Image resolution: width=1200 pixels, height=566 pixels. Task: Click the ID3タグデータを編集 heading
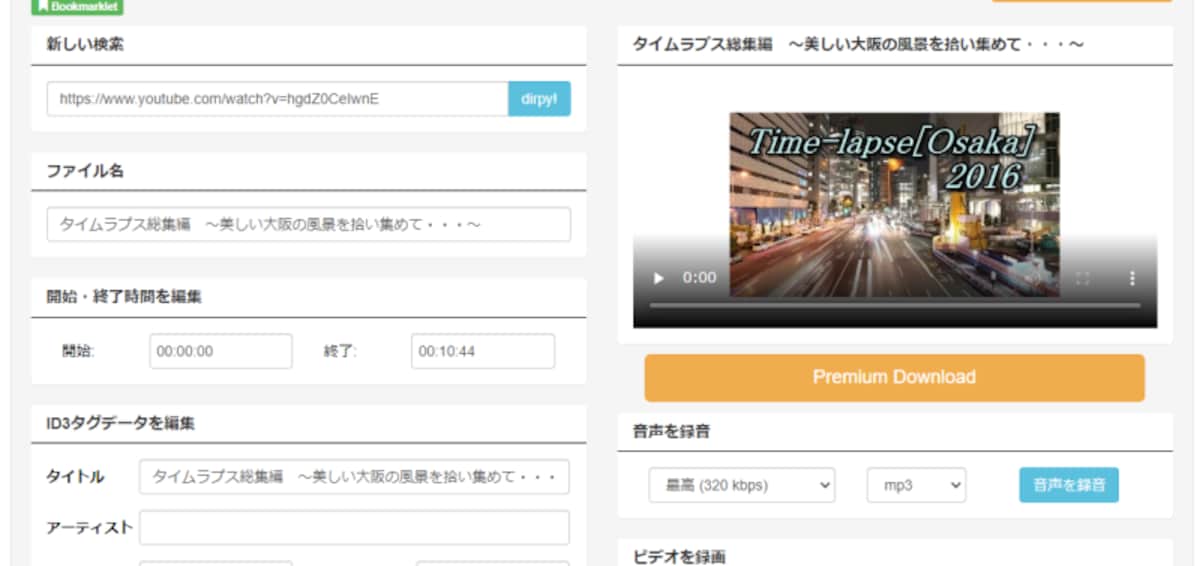tap(120, 423)
